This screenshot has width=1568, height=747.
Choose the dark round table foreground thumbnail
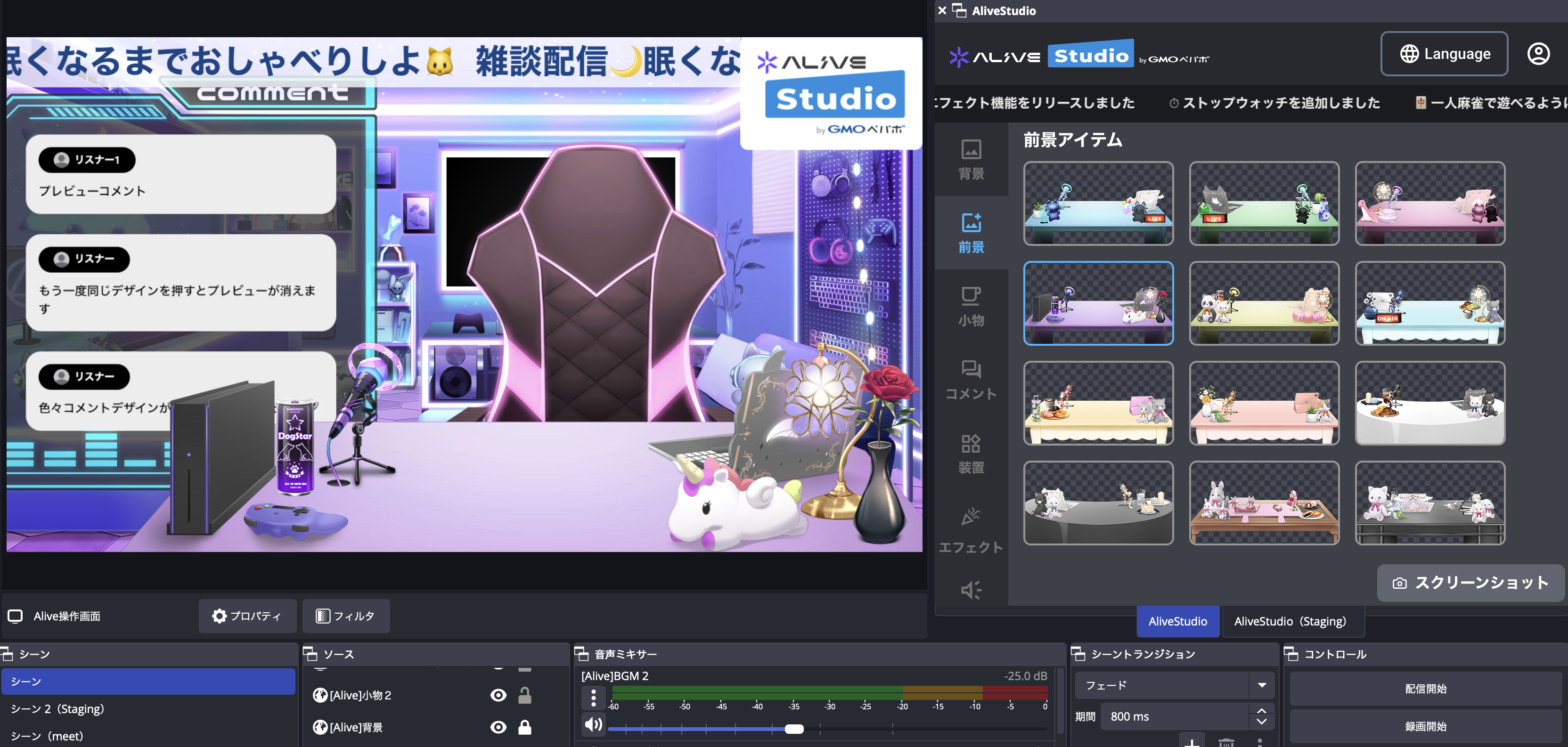tap(1098, 503)
